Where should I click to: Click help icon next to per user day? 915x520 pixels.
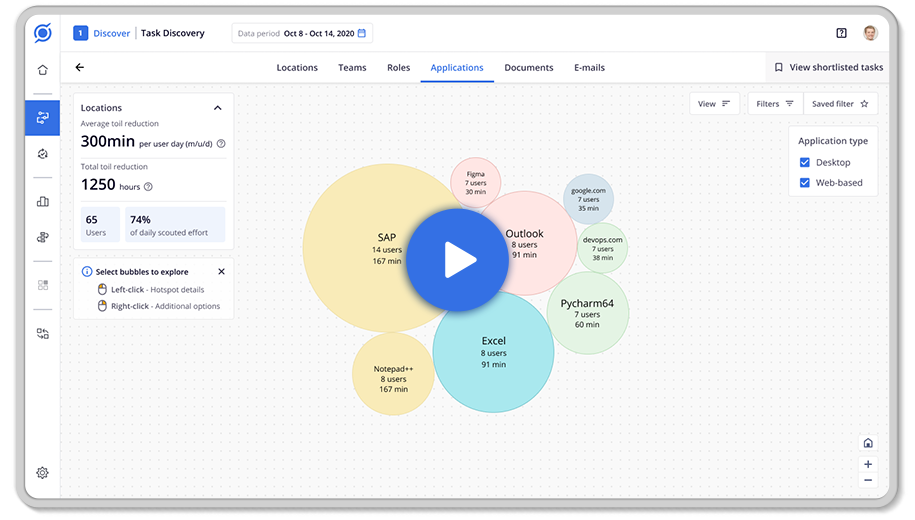(221, 144)
